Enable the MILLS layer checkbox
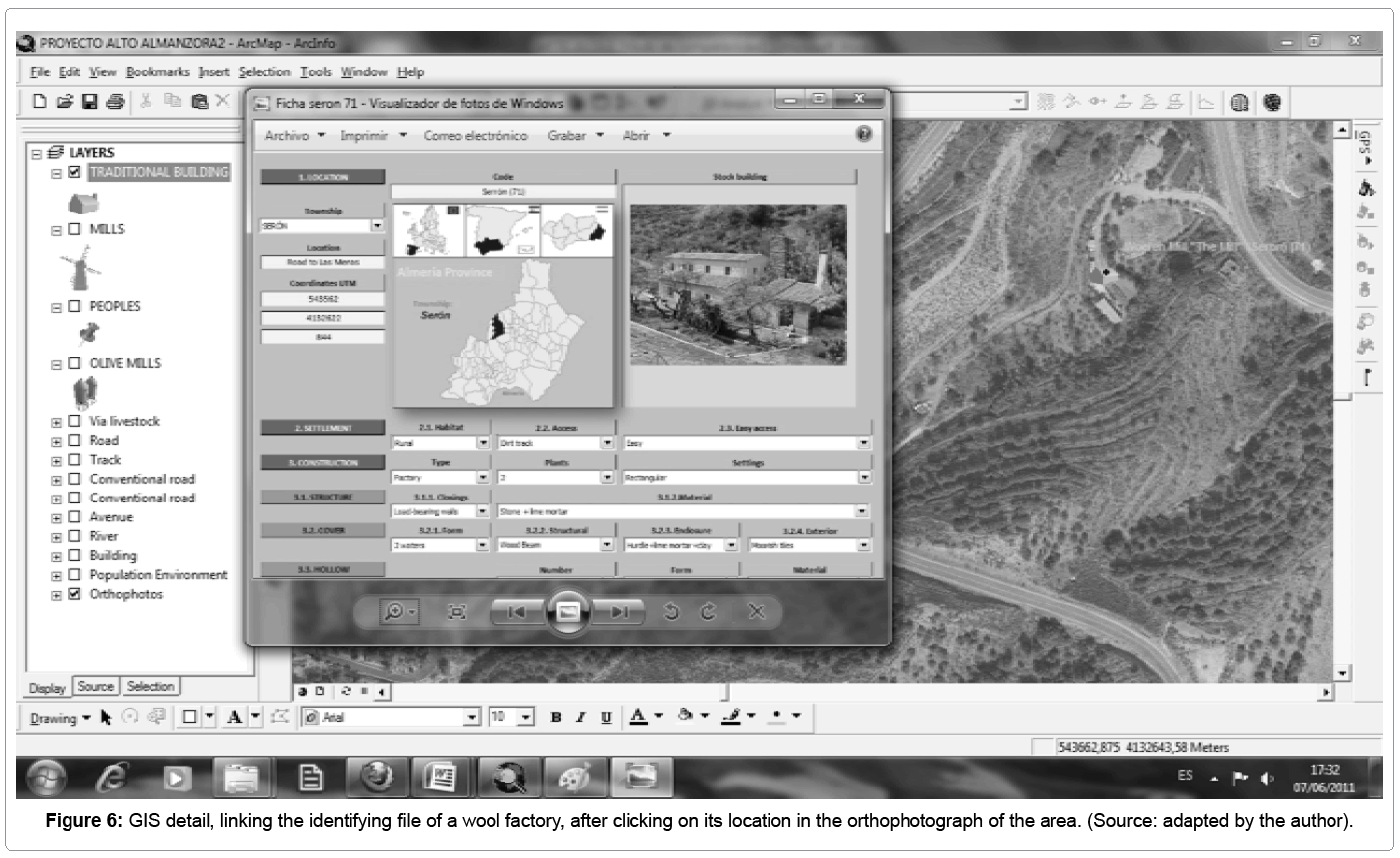Viewport: 1400px width, 858px height. 74,229
